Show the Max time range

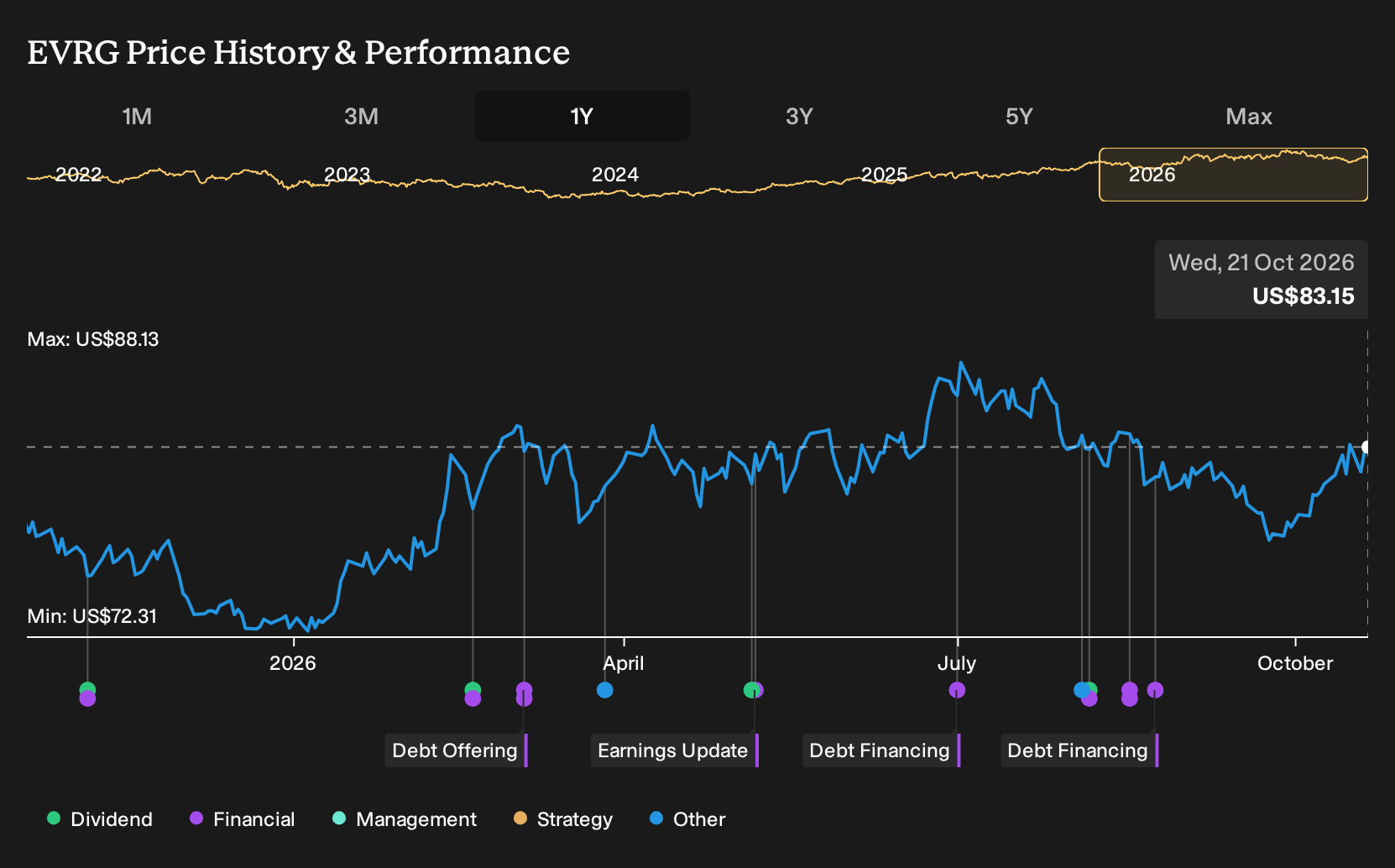[x=1249, y=116]
